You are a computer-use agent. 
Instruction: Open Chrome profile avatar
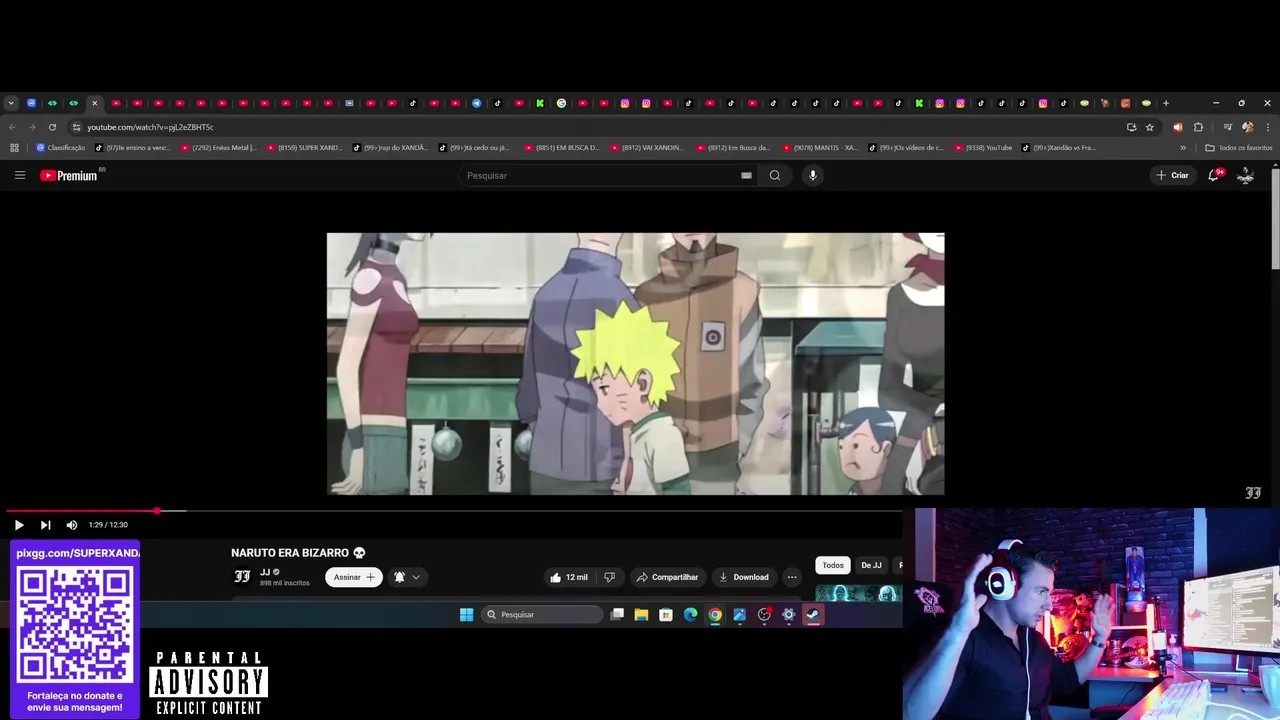pos(1247,127)
